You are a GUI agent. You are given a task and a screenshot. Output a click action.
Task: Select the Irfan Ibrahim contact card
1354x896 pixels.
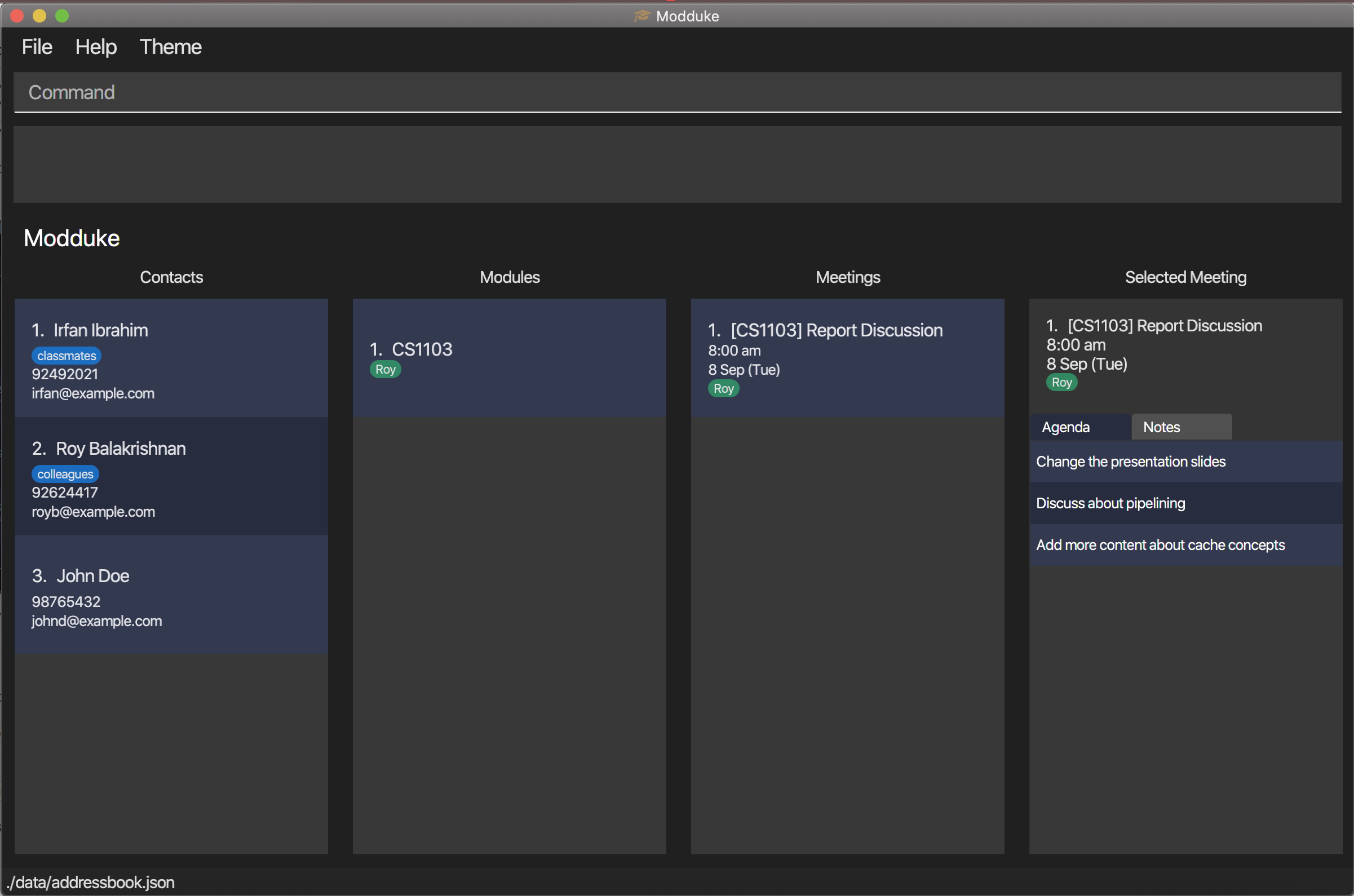(x=171, y=358)
